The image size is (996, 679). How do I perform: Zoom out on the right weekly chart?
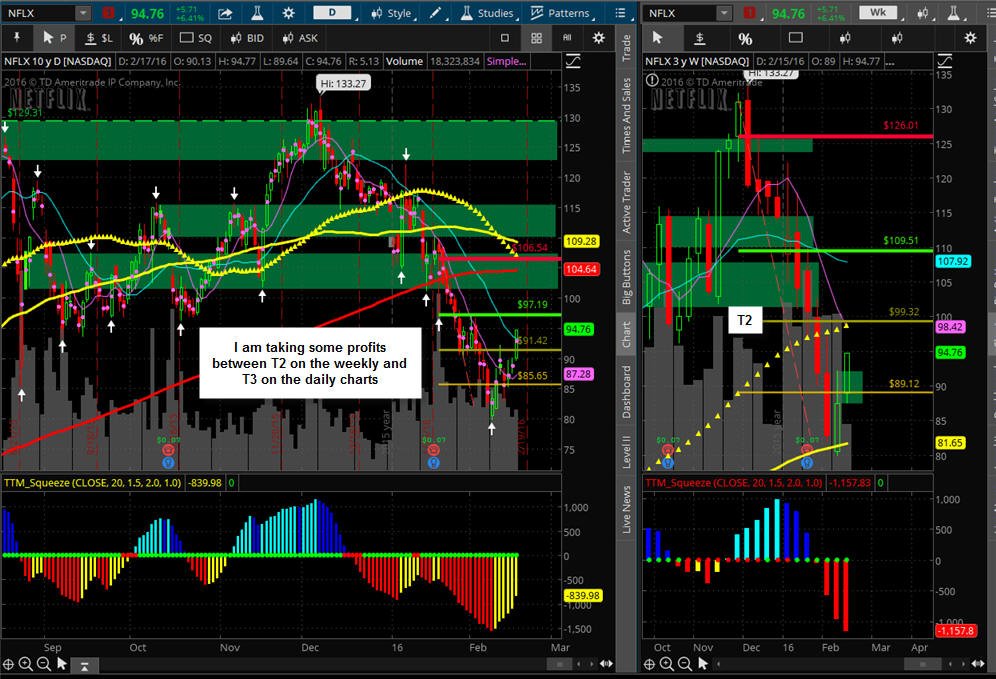click(x=684, y=664)
